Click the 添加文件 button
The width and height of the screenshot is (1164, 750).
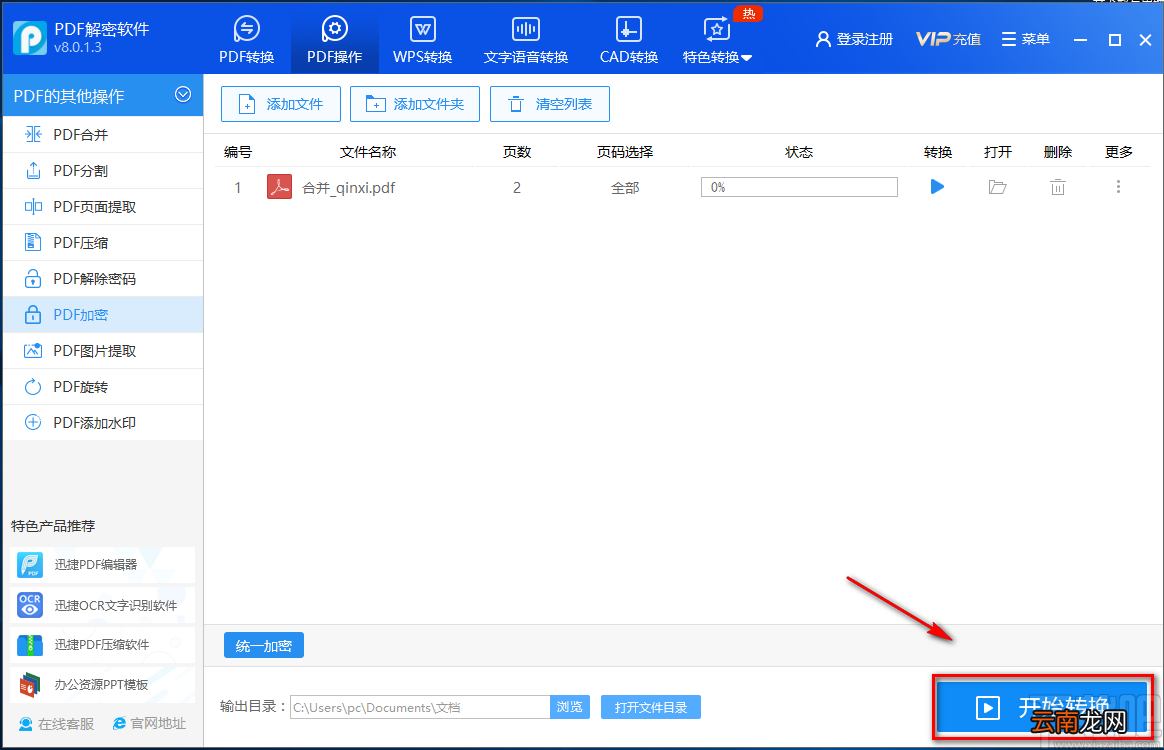click(281, 104)
